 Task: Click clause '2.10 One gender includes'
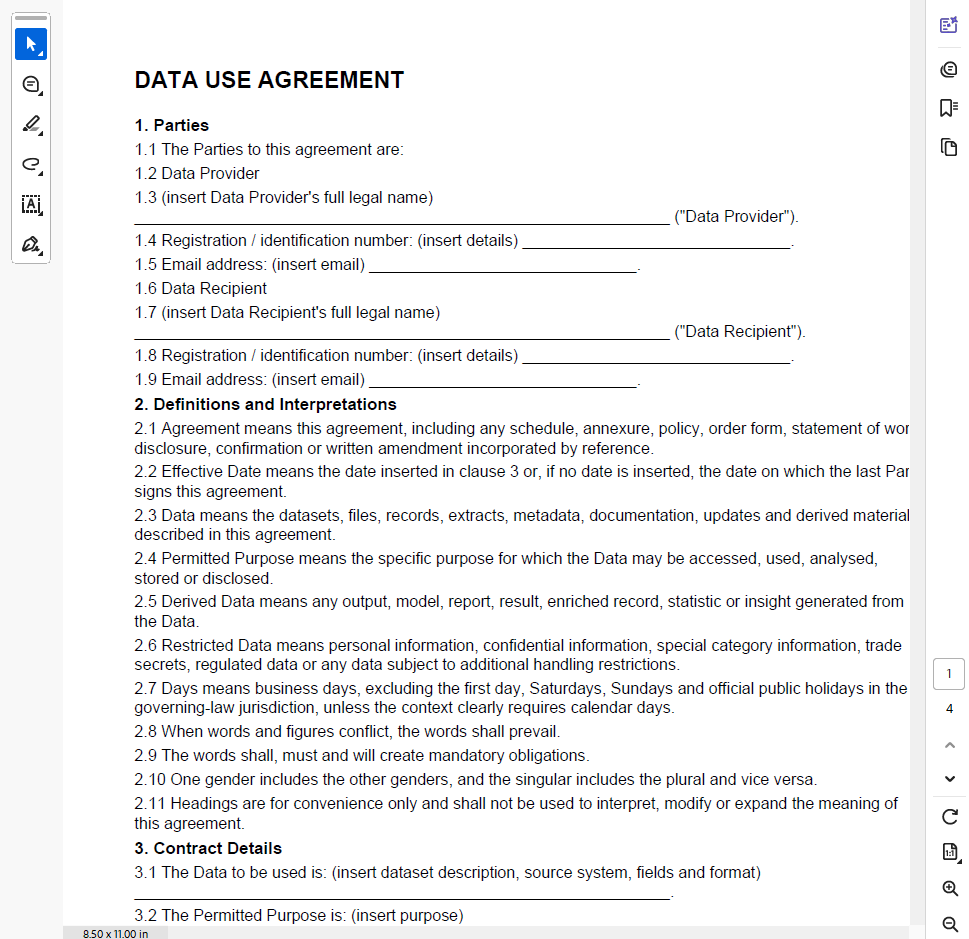click(x=476, y=780)
